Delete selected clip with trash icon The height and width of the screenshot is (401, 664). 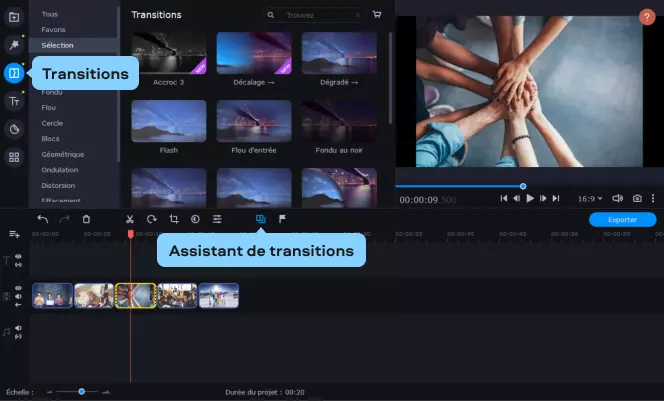tap(86, 219)
